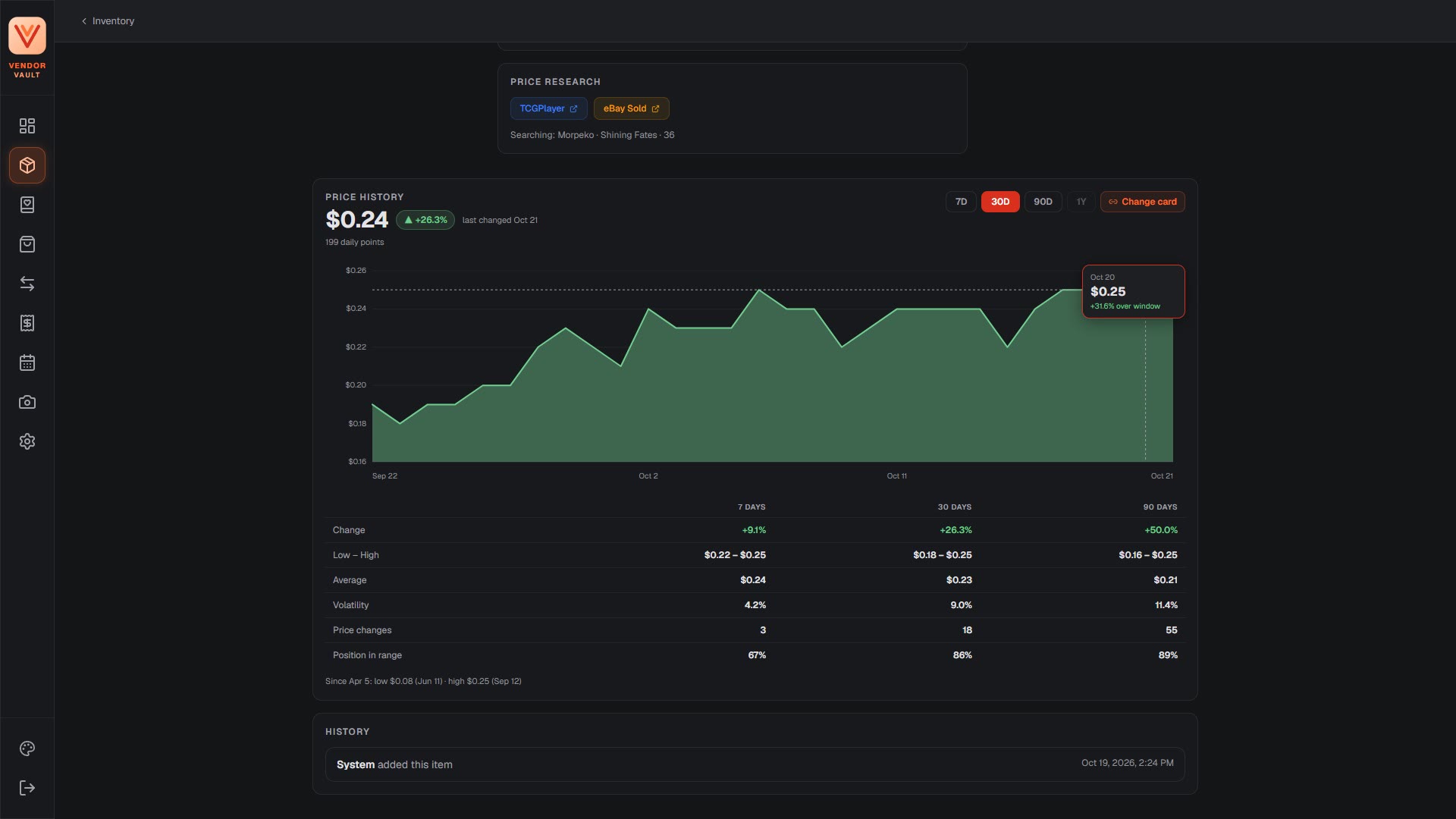The height and width of the screenshot is (819, 1456).
Task: Switch price history to 90D
Action: tap(1043, 202)
